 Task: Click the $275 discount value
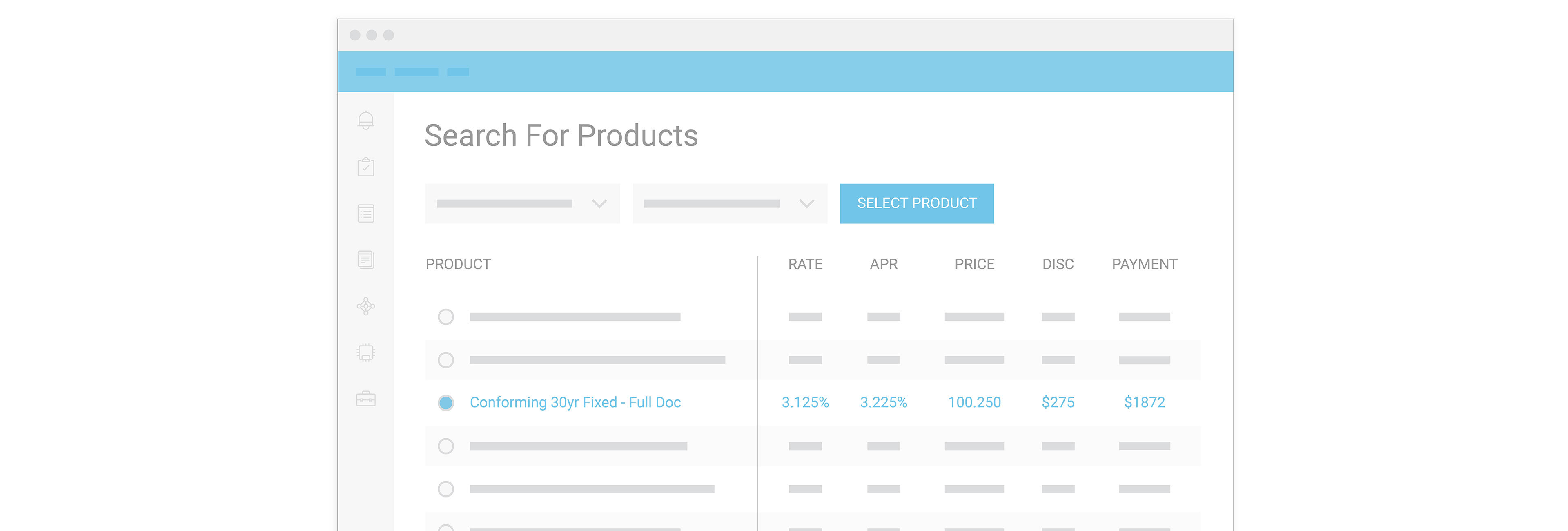(x=1058, y=402)
